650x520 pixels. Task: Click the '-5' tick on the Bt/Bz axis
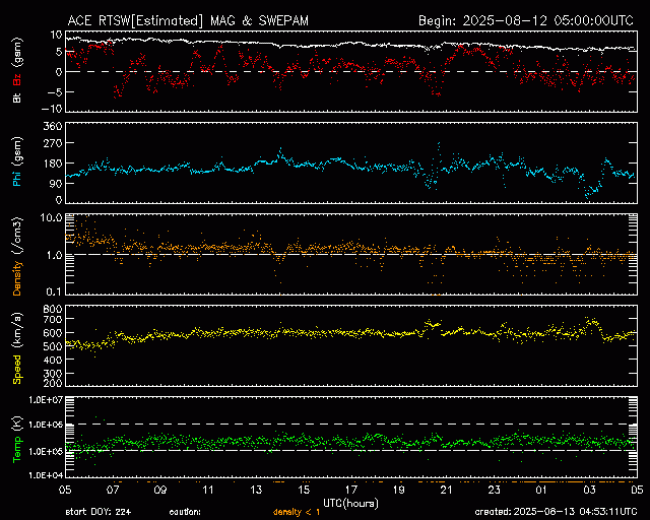pyautogui.click(x=55, y=92)
